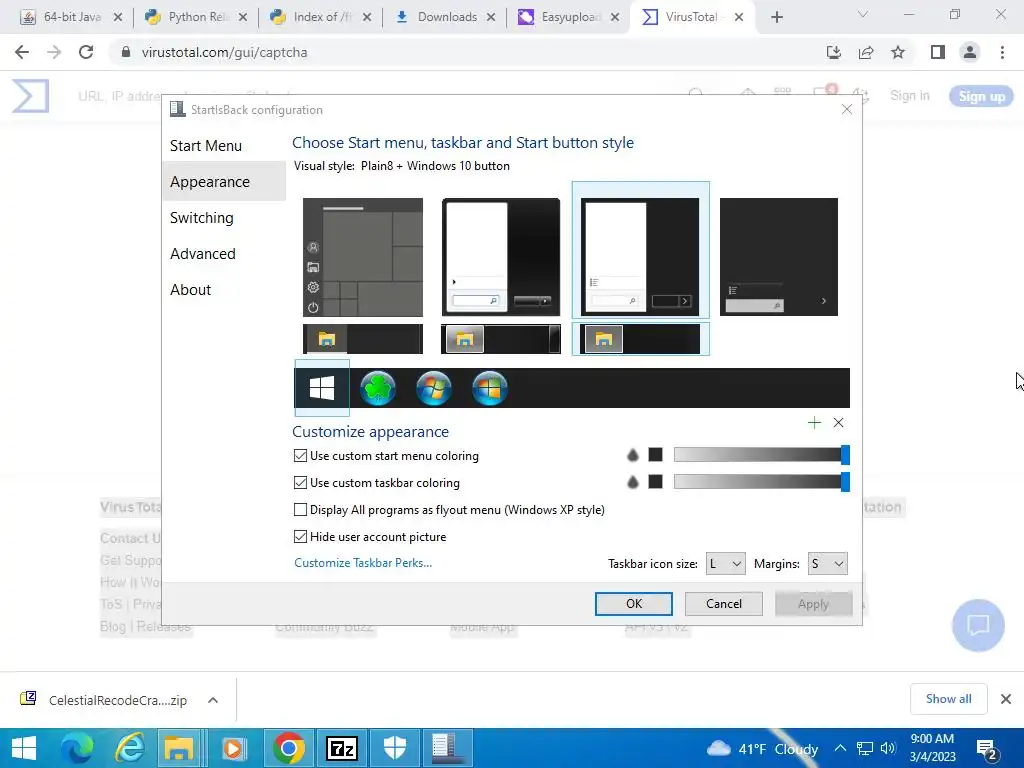This screenshot has height=768, width=1024.
Task: Show hidden system tray icons
Action: [840, 748]
